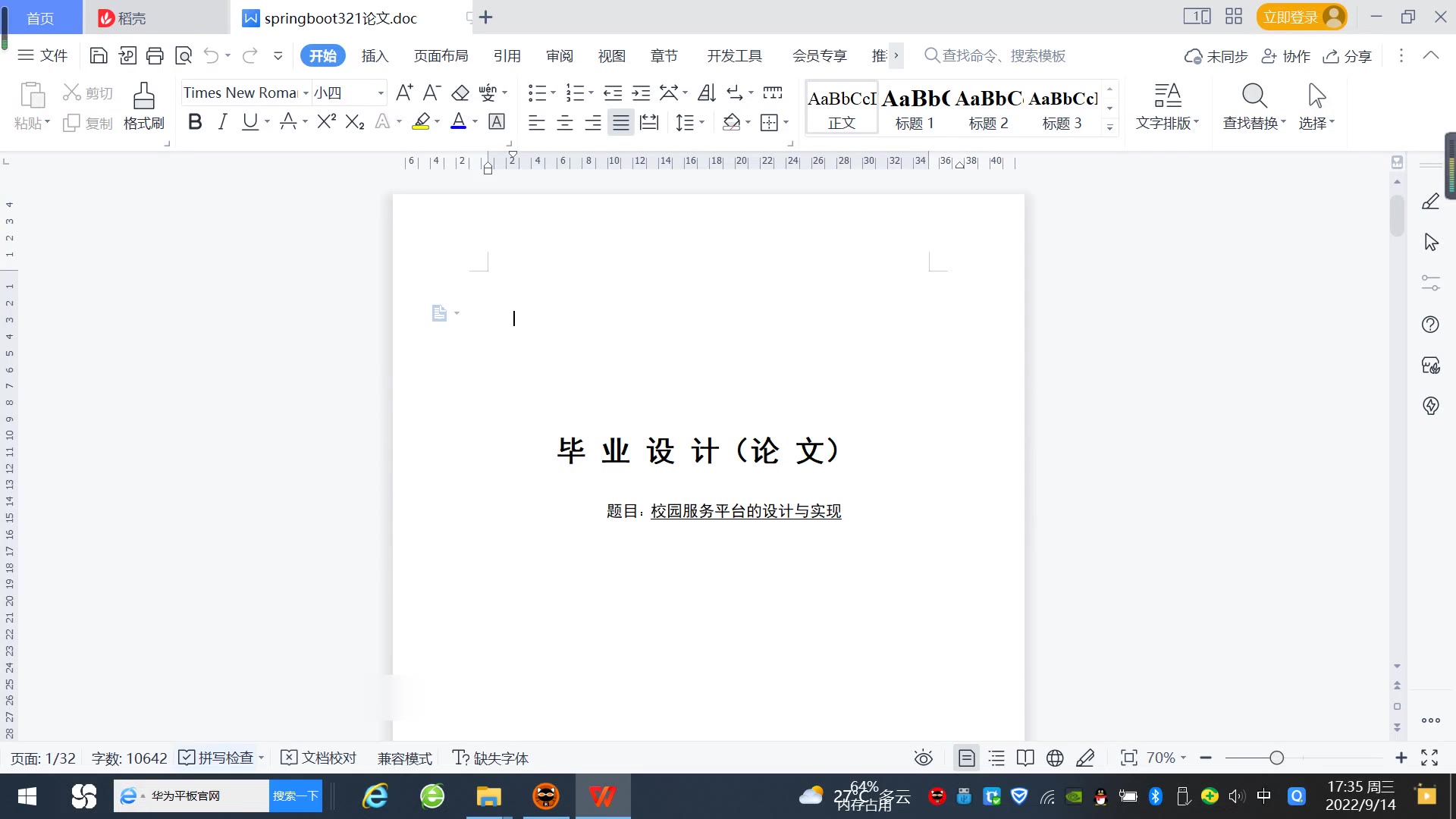Switch to the Page Layout tab
Viewport: 1456px width, 819px height.
point(441,55)
